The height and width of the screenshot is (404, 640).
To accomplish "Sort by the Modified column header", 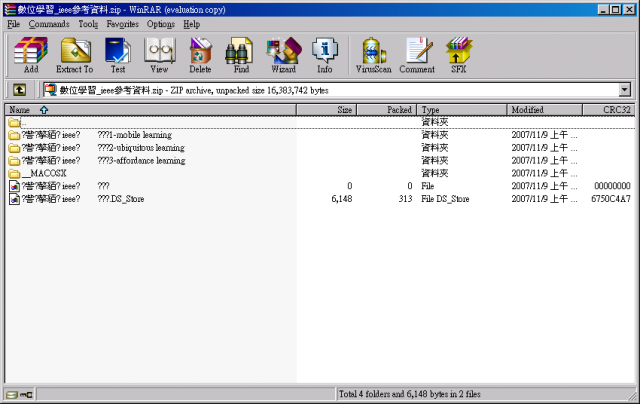I will pyautogui.click(x=544, y=110).
